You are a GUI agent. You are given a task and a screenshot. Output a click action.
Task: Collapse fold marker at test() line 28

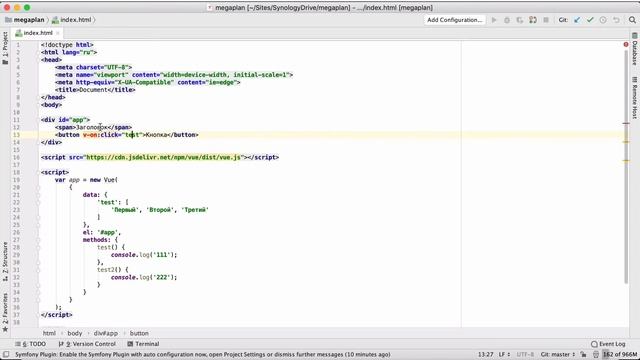tap(38, 247)
